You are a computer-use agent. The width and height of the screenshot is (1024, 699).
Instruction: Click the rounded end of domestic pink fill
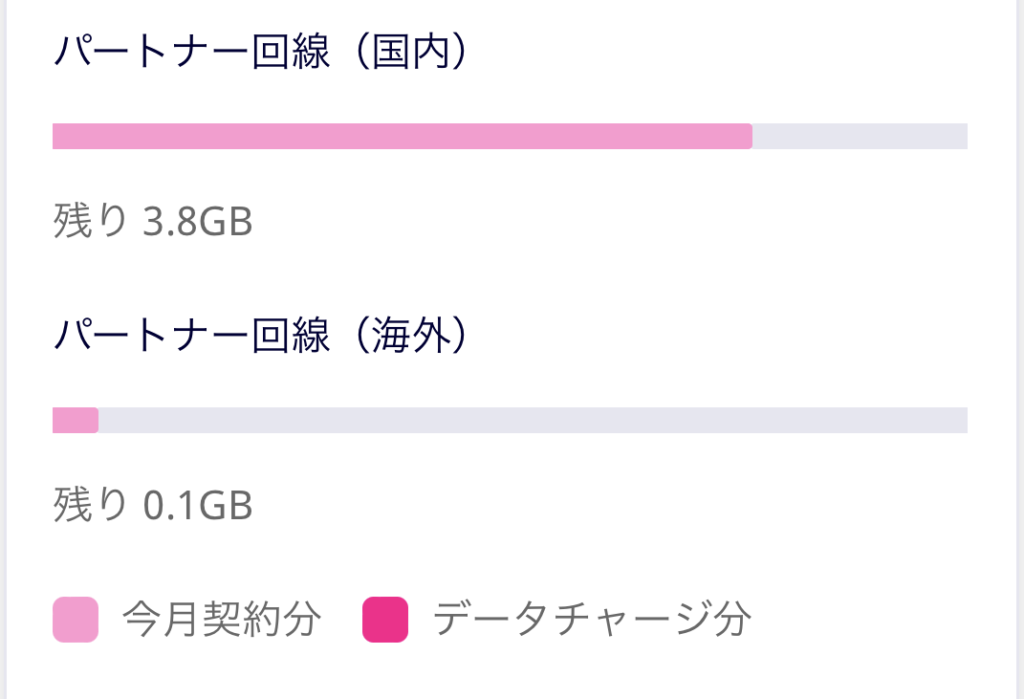748,136
